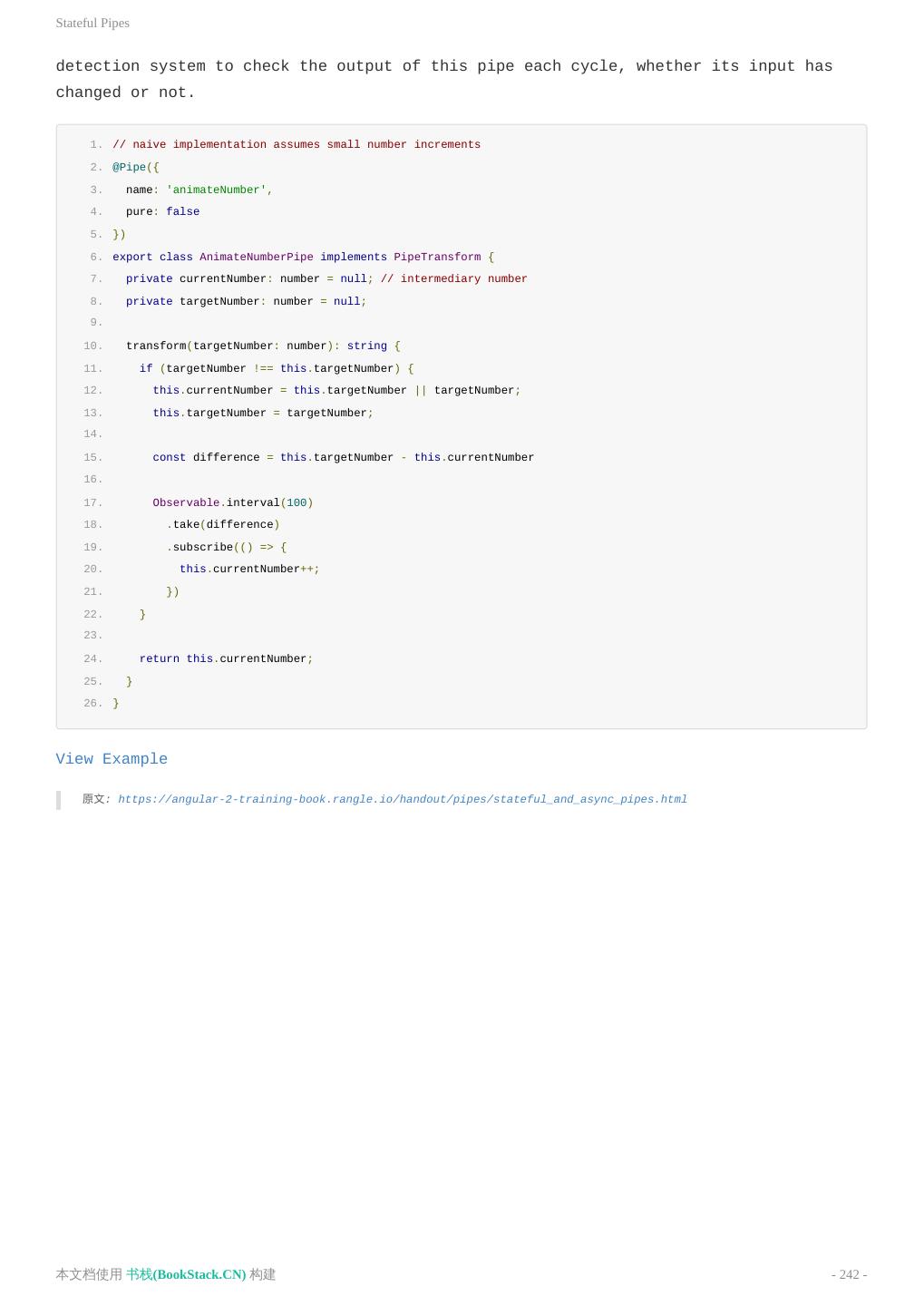
Task: Click the interval value 100
Action: point(297,502)
